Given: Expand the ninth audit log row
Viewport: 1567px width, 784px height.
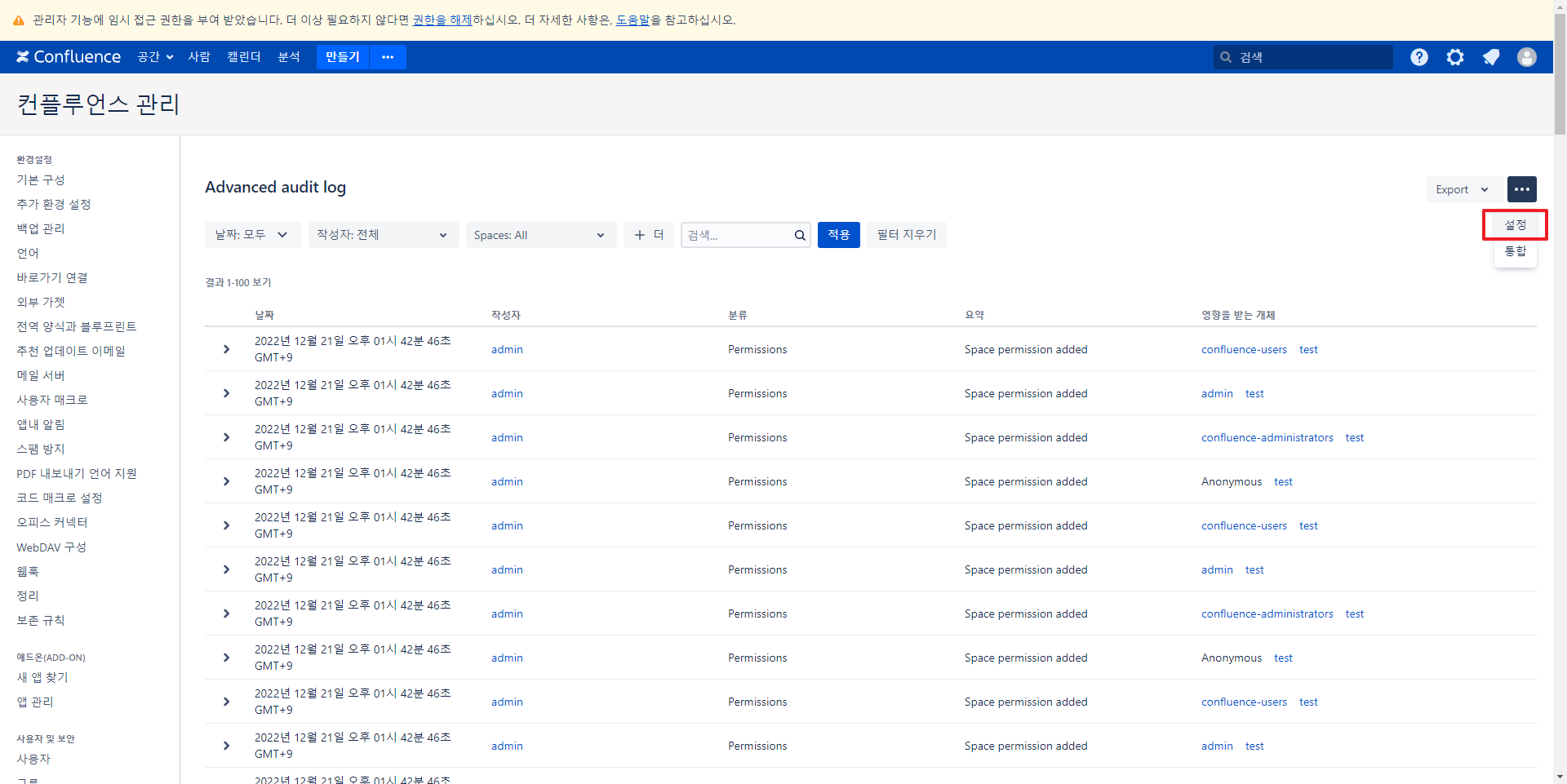Looking at the screenshot, I should pos(226,702).
